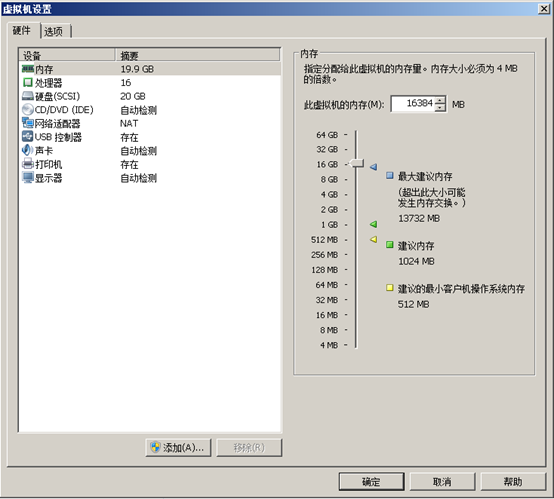Screen dimensions: 554x499
Task: Select the 处理器 processor icon
Action: 28,82
